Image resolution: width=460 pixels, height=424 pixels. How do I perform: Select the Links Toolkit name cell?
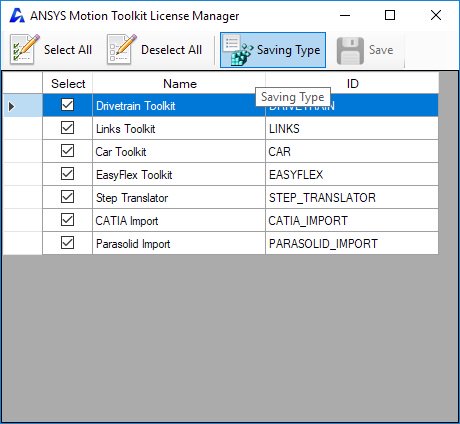click(179, 128)
